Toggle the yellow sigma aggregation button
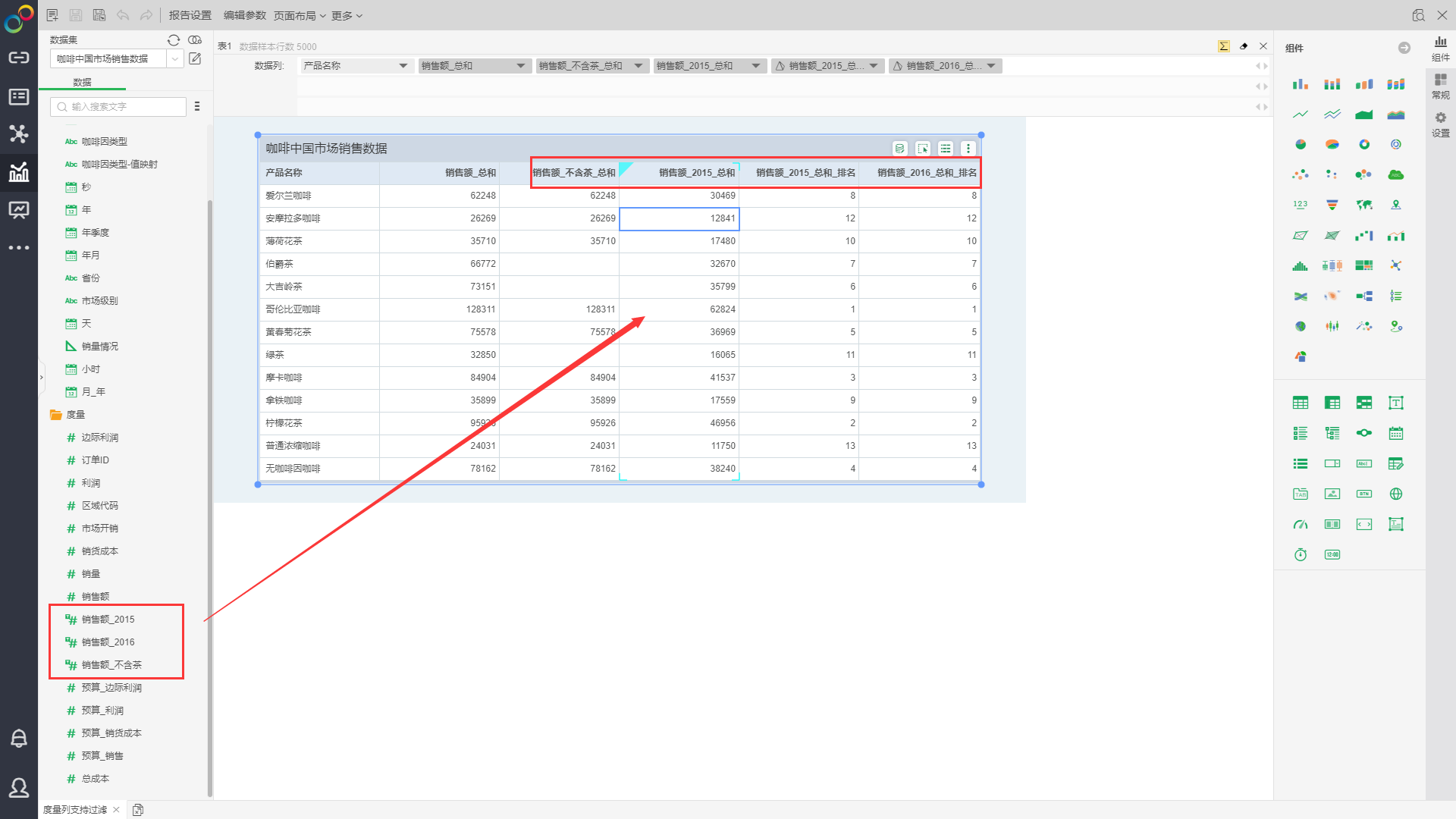The width and height of the screenshot is (1456, 819). coord(1223,46)
